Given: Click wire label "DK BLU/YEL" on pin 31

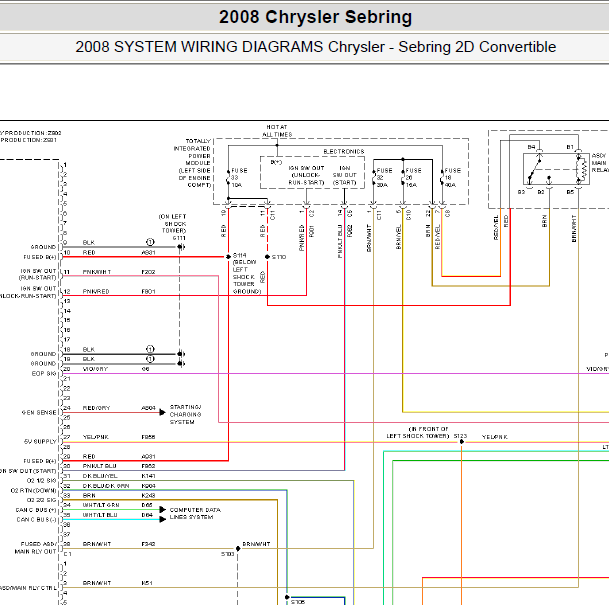Looking at the screenshot, I should (x=100, y=476).
